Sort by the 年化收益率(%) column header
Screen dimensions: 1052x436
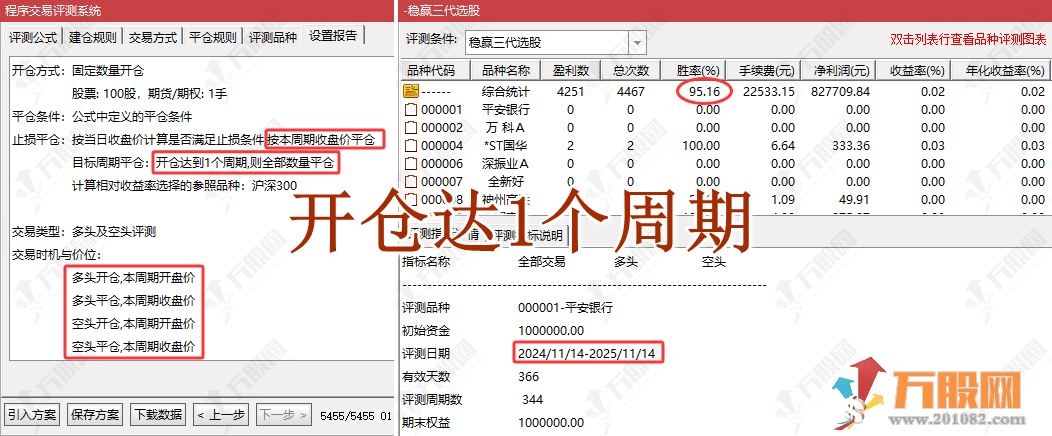tap(1001, 71)
